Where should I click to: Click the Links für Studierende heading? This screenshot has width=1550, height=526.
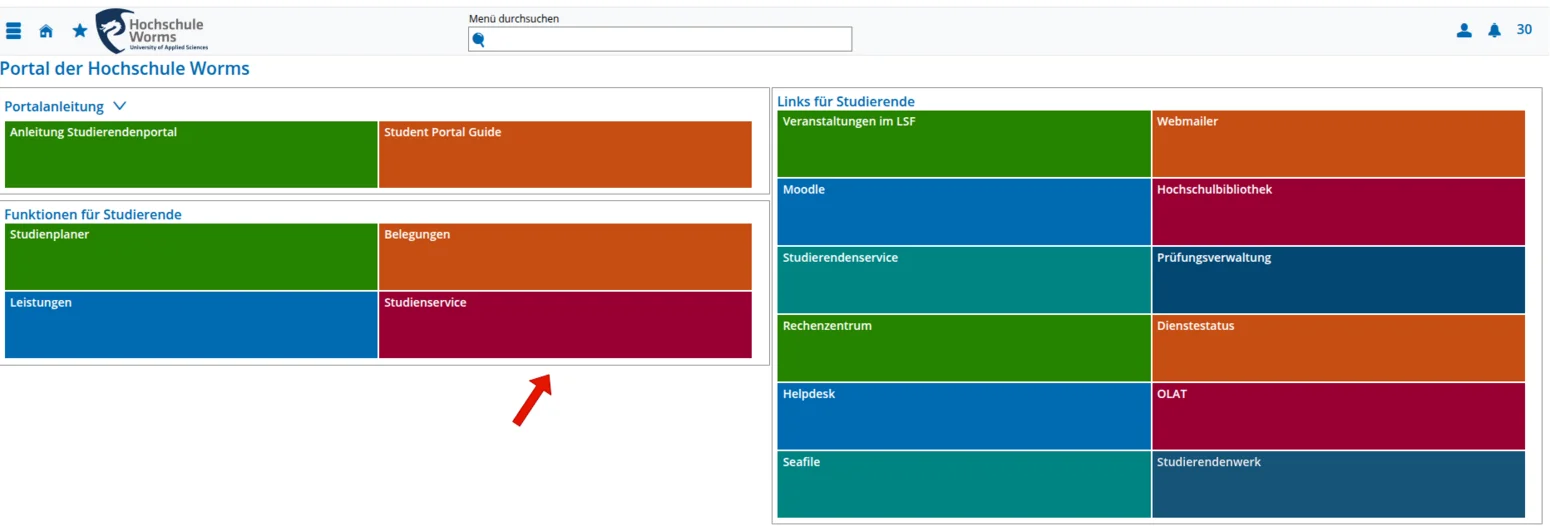click(x=846, y=101)
